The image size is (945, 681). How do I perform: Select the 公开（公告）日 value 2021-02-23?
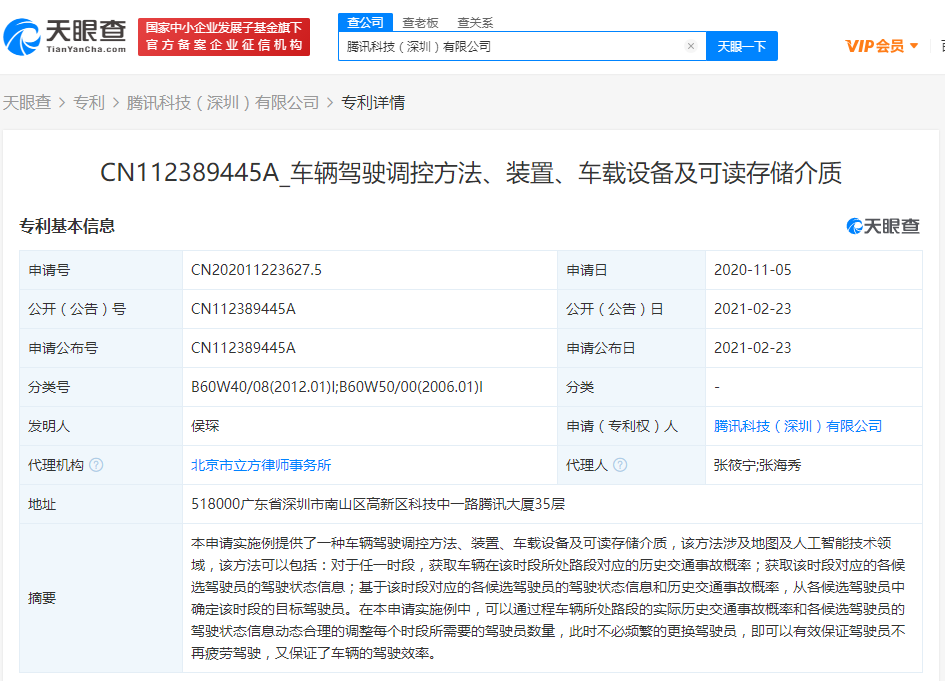pyautogui.click(x=752, y=309)
